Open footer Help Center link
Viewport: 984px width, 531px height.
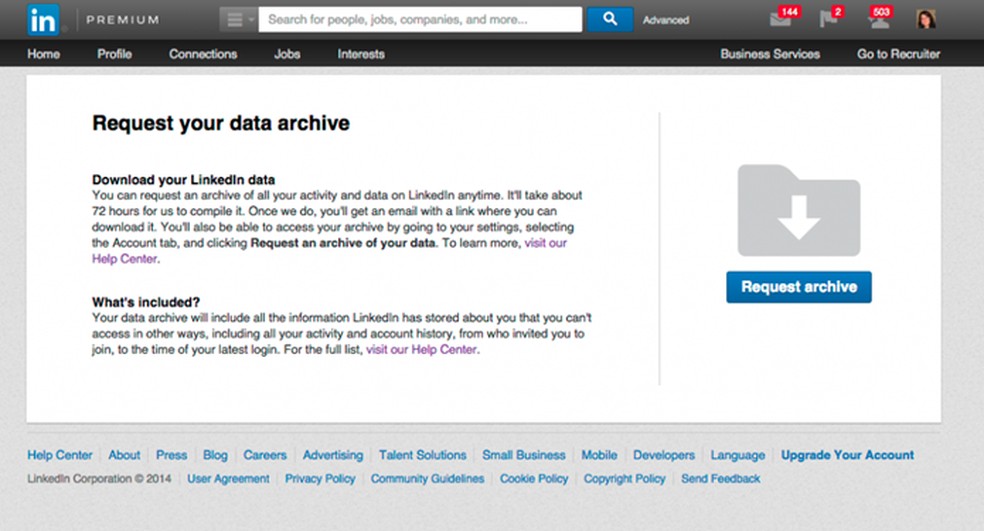click(x=60, y=455)
